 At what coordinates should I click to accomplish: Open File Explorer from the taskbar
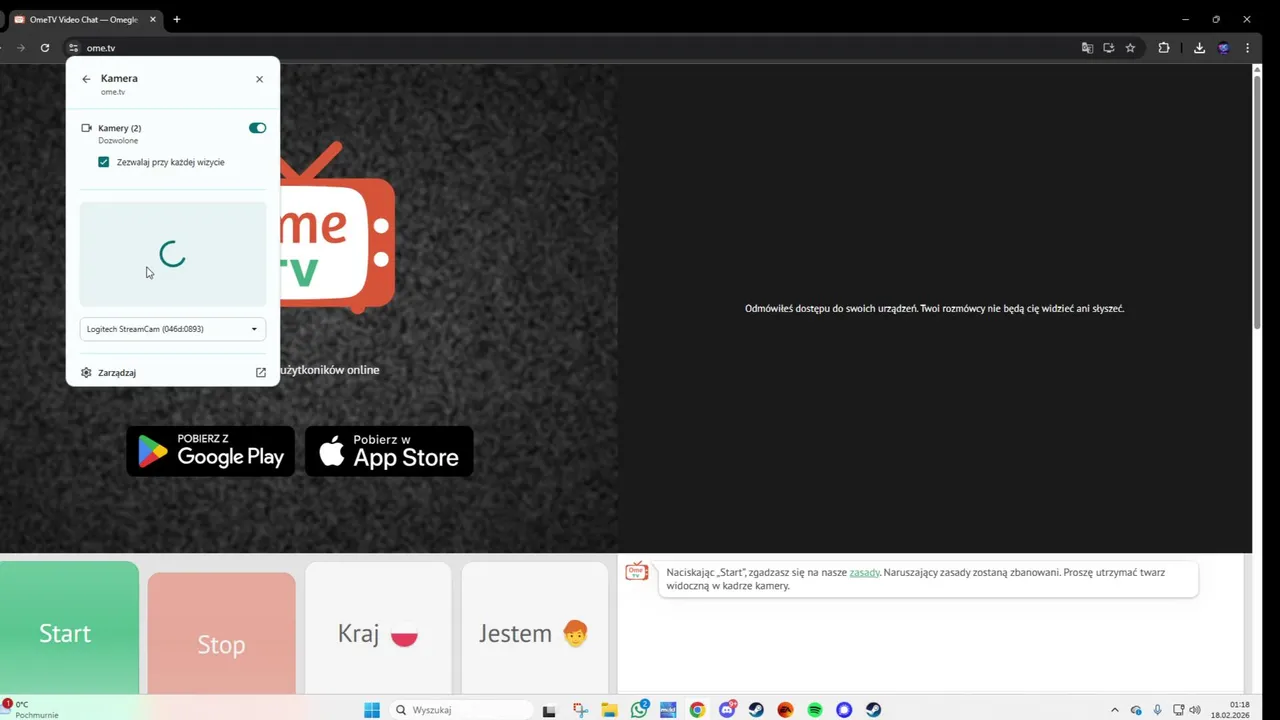coord(609,710)
